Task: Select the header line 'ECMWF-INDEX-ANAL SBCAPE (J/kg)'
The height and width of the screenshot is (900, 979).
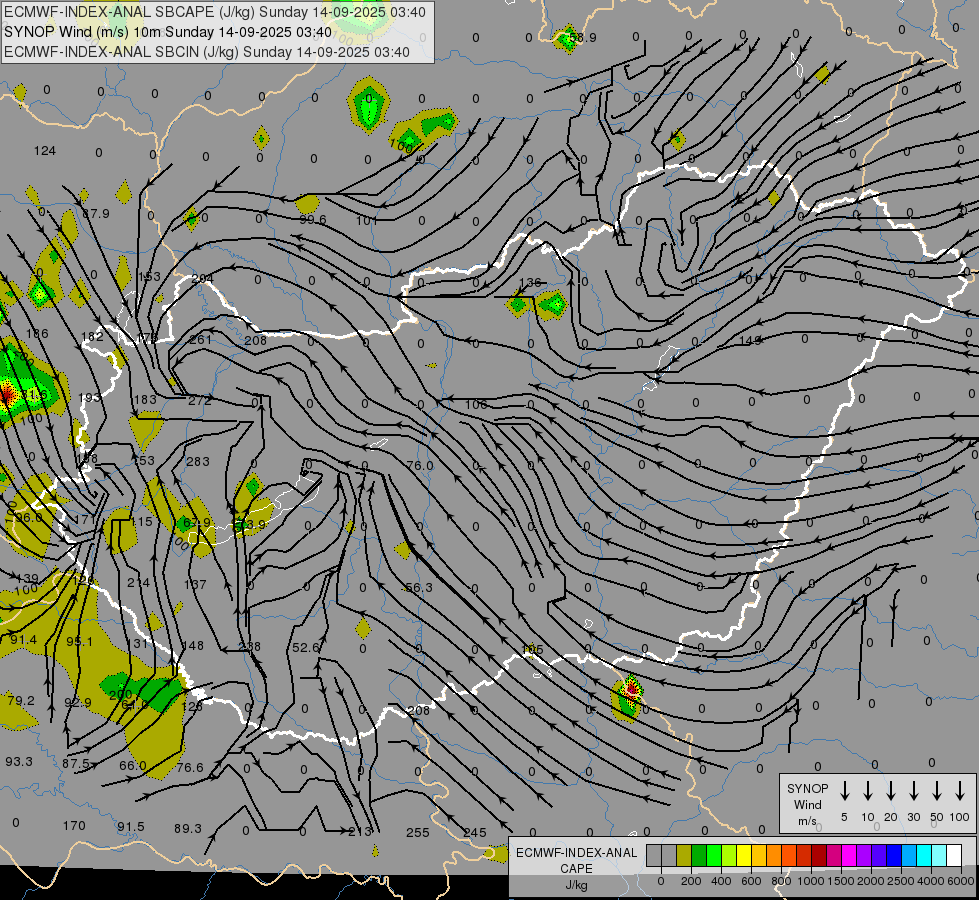Action: [130, 12]
